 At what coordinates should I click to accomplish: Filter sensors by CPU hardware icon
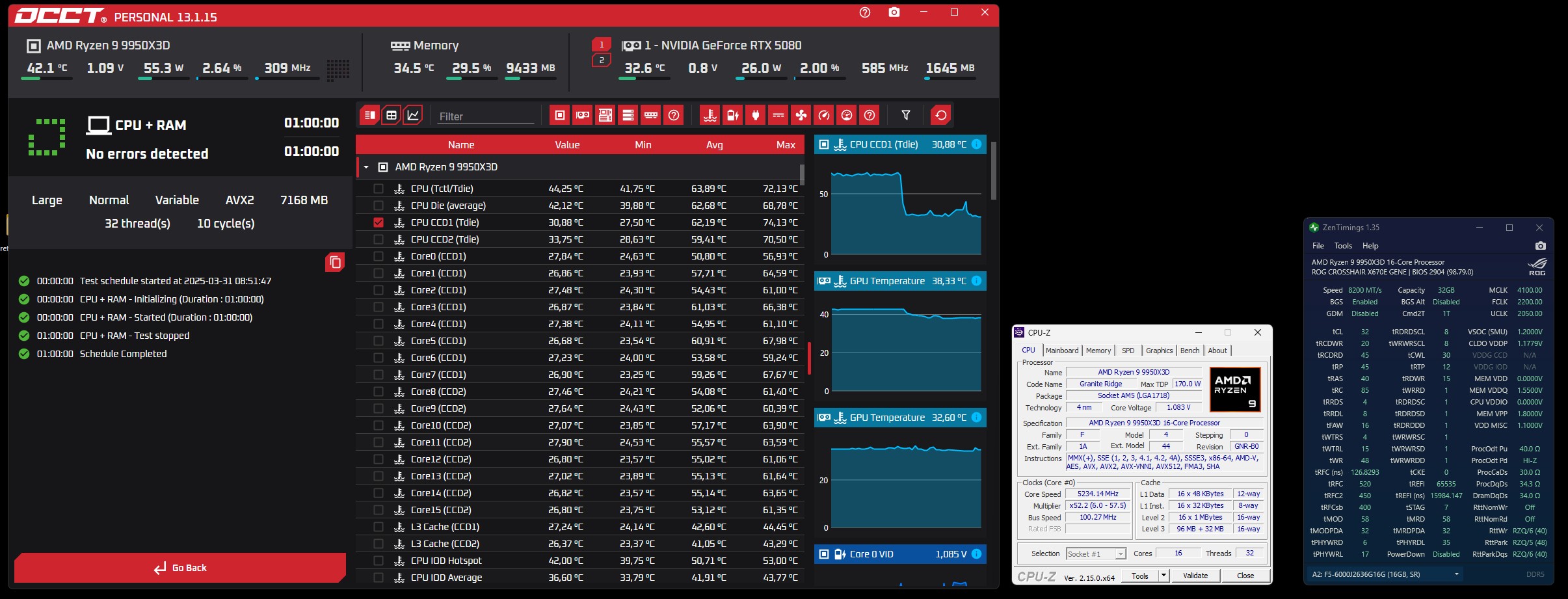click(559, 115)
